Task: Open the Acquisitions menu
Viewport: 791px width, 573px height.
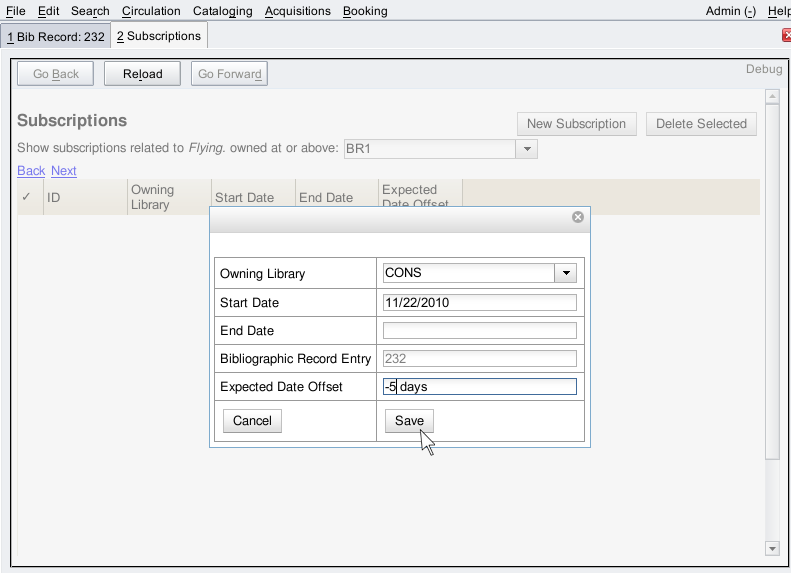Action: pos(297,11)
